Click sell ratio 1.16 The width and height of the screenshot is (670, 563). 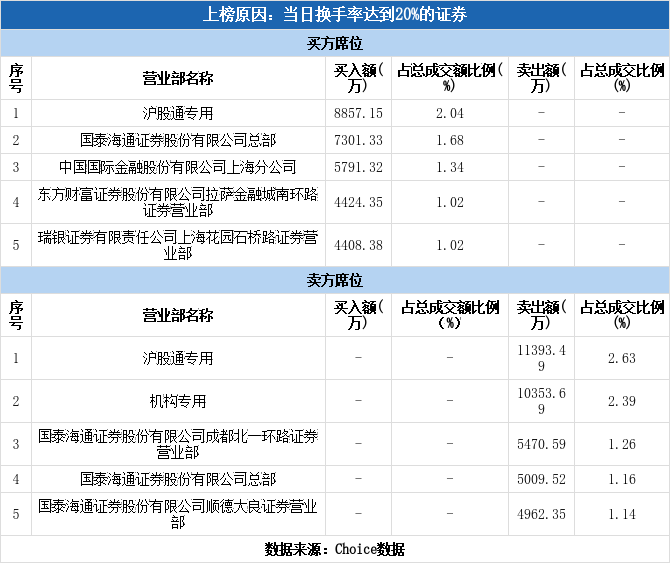[622, 479]
